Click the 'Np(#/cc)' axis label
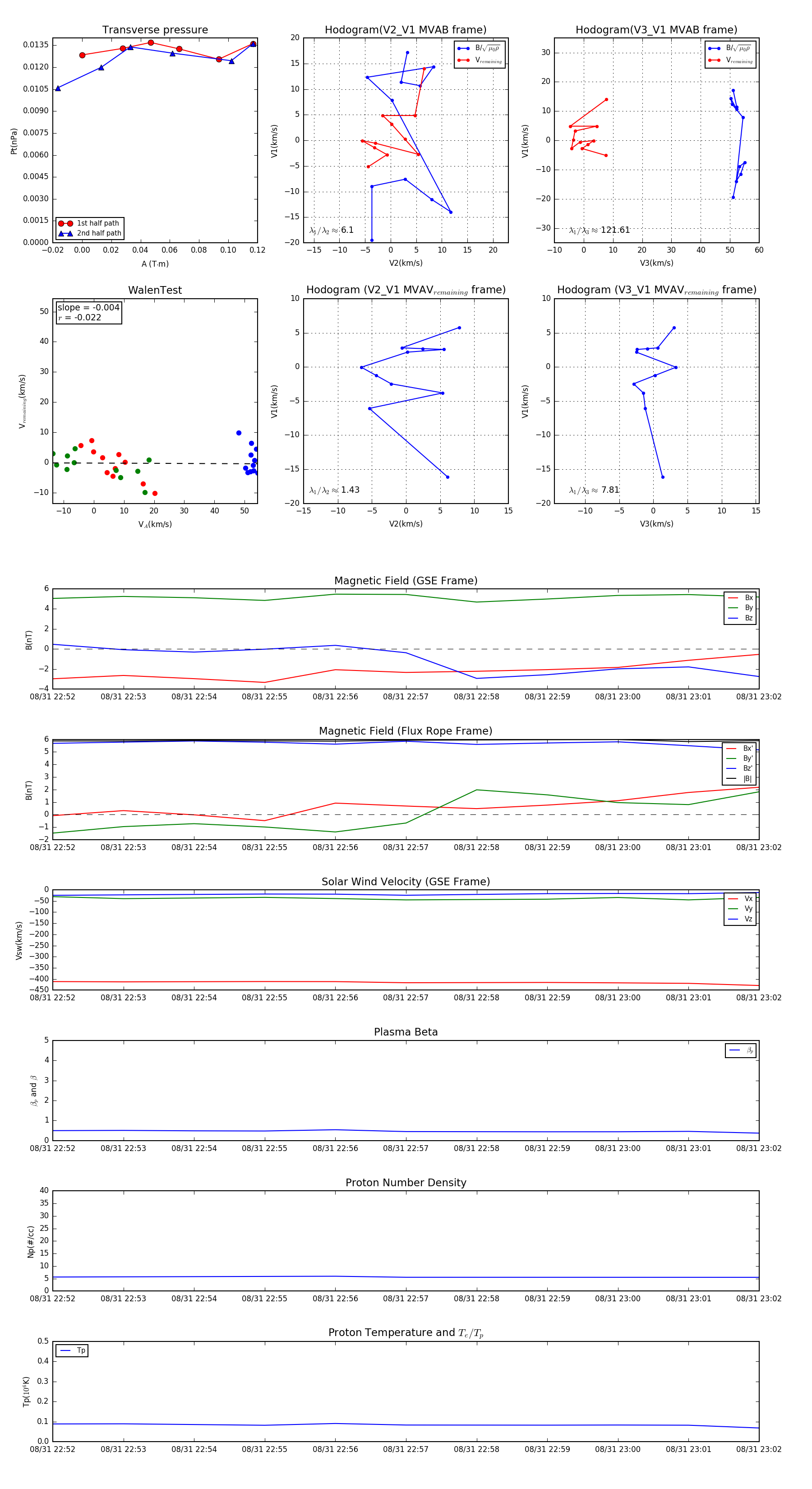 pos(31,1242)
